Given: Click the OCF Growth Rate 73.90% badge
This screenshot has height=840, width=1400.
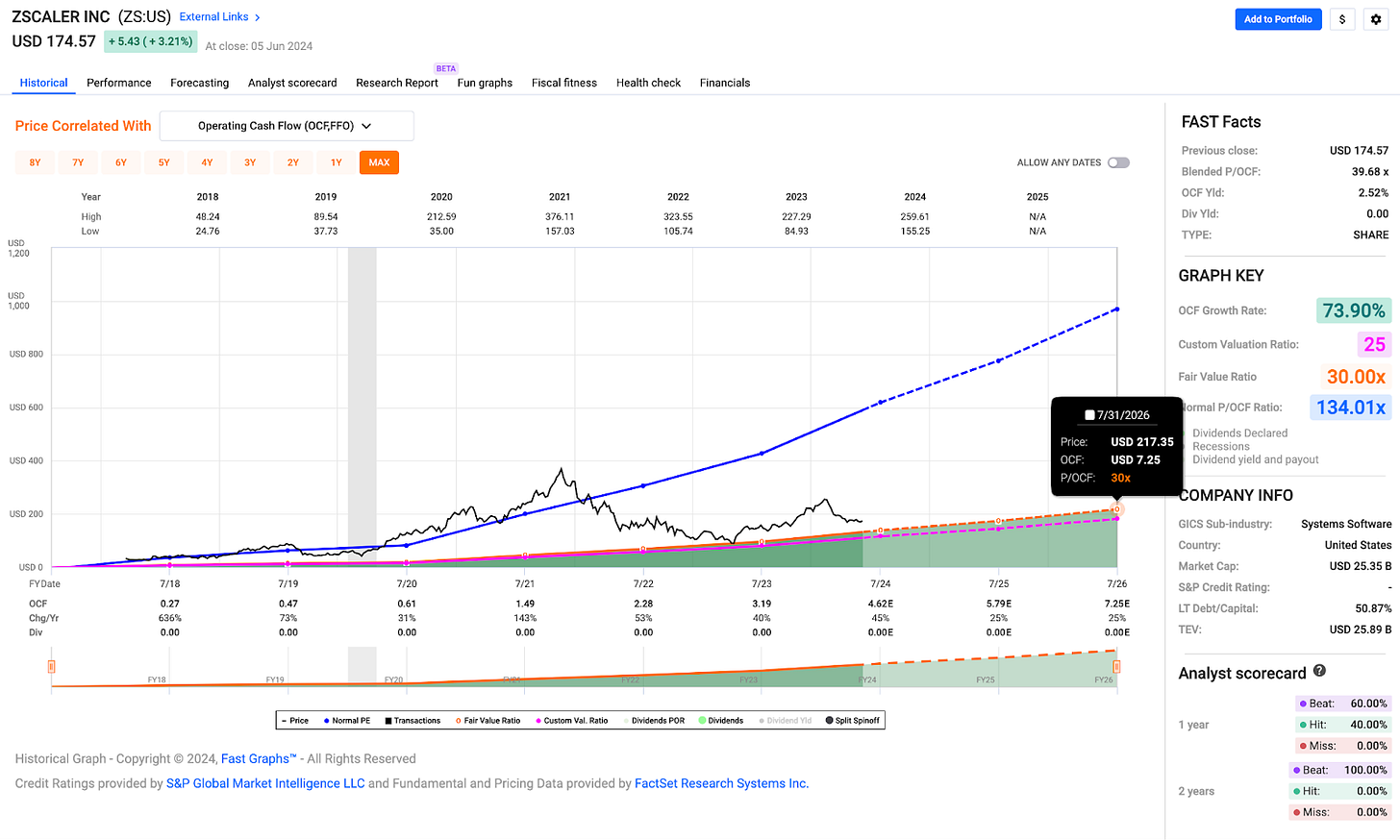Looking at the screenshot, I should (x=1354, y=310).
